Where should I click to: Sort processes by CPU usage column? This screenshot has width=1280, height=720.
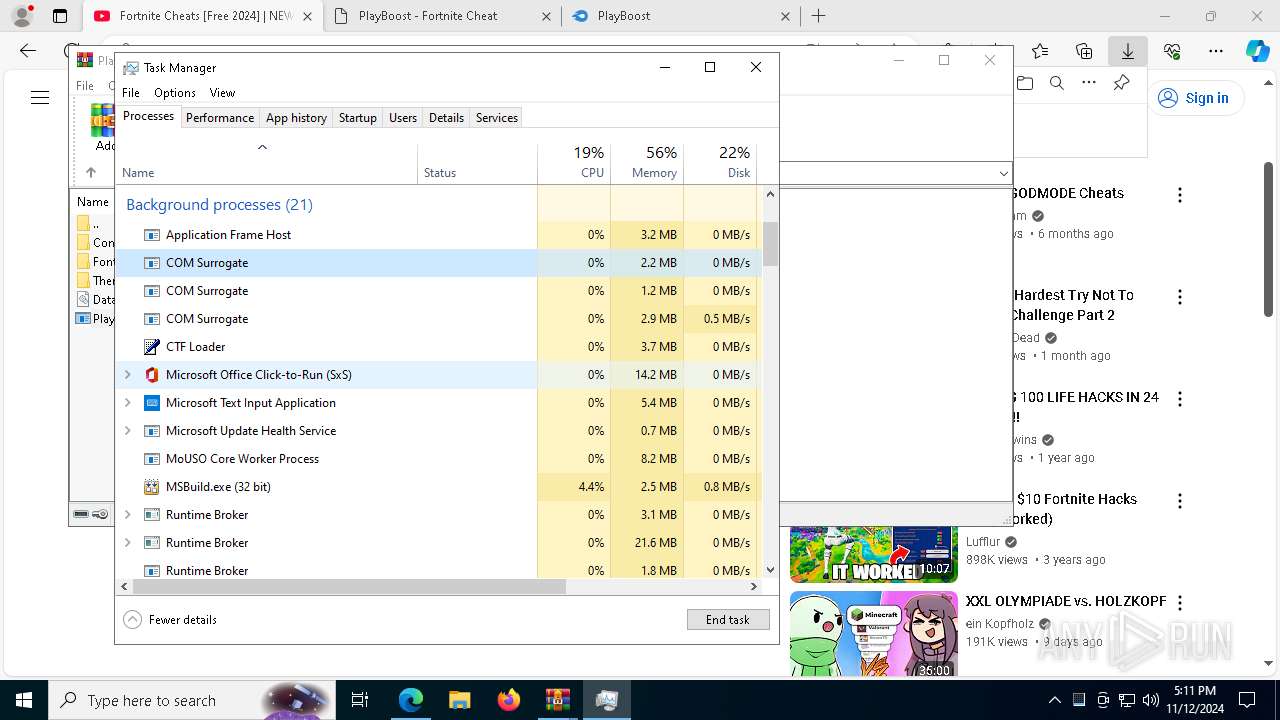[574, 163]
